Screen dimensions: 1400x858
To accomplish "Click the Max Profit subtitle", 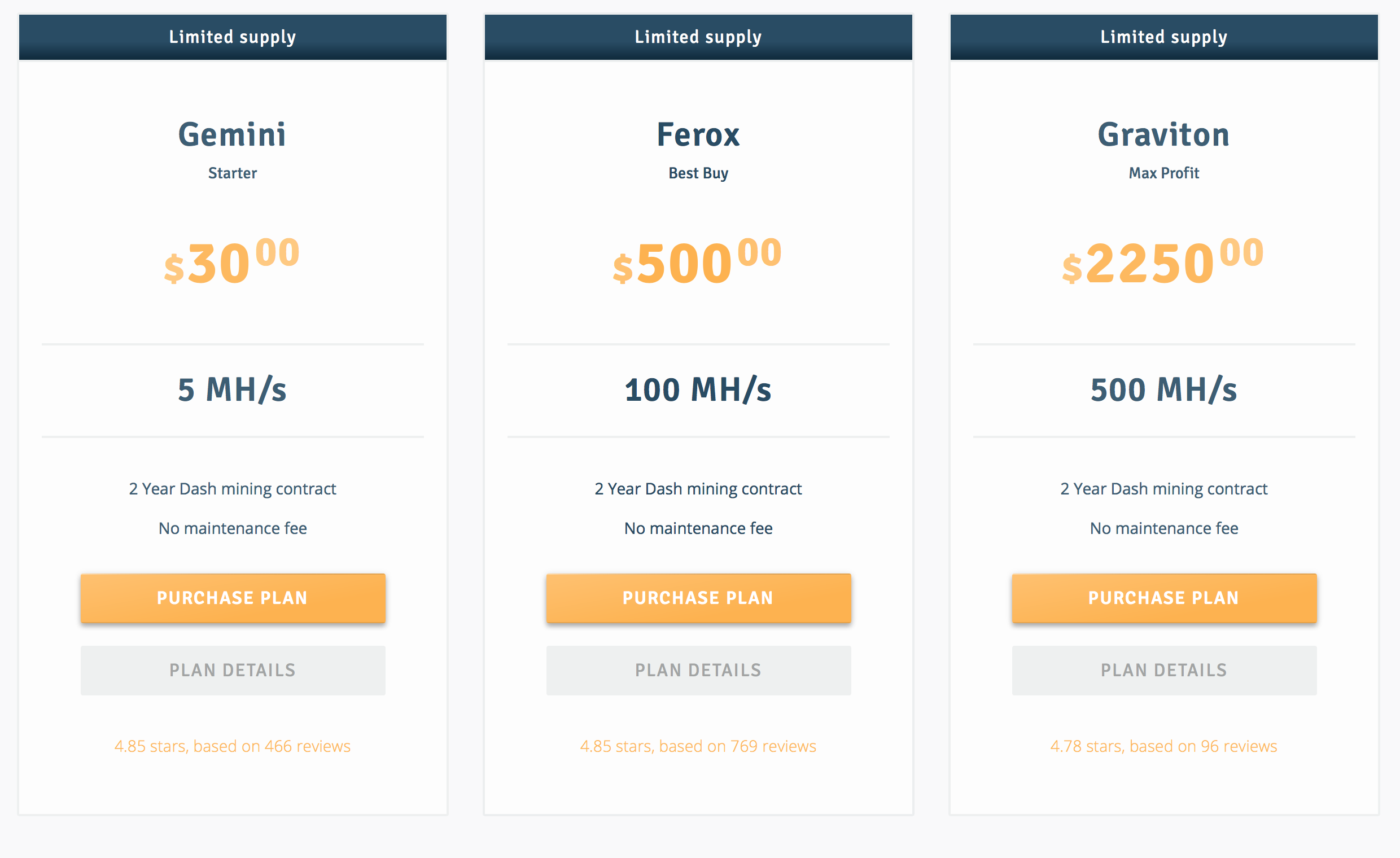I will 1163,173.
